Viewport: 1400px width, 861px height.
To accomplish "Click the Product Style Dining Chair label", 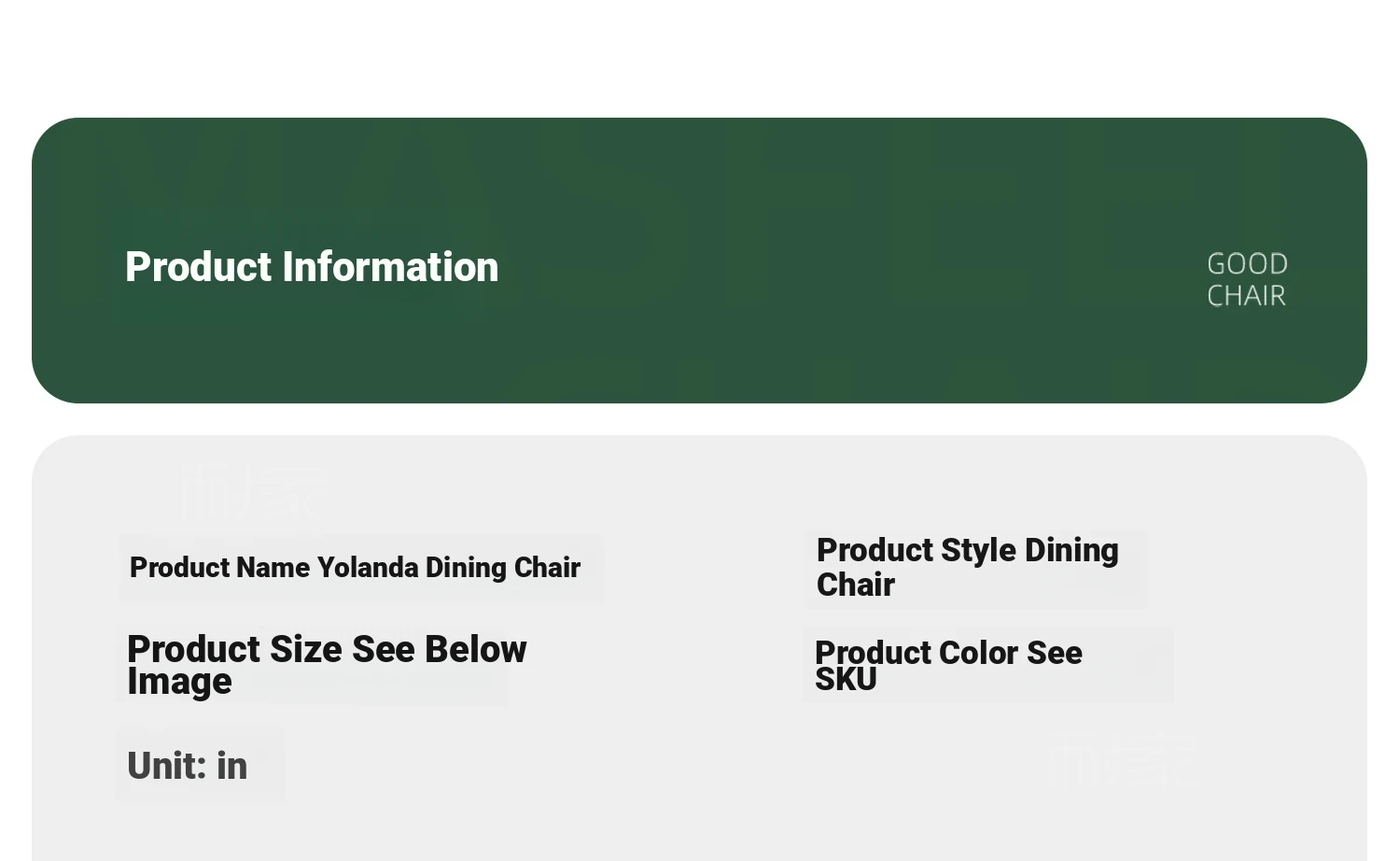I will tap(967, 567).
